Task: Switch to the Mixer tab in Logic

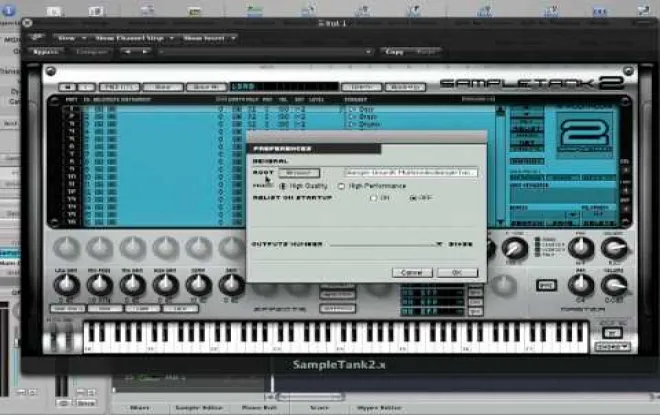Action: click(139, 408)
